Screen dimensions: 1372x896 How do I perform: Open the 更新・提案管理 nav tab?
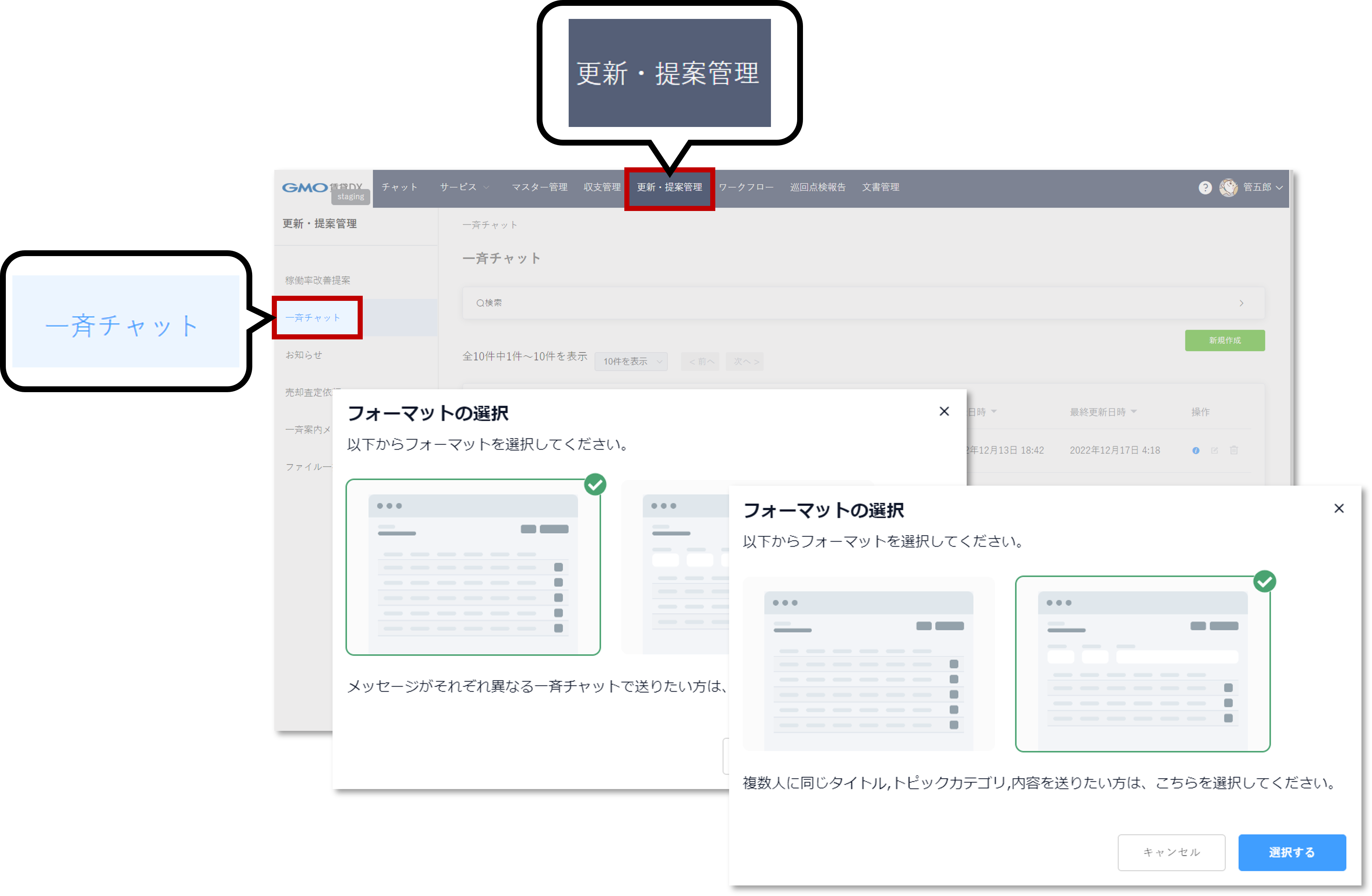(669, 187)
